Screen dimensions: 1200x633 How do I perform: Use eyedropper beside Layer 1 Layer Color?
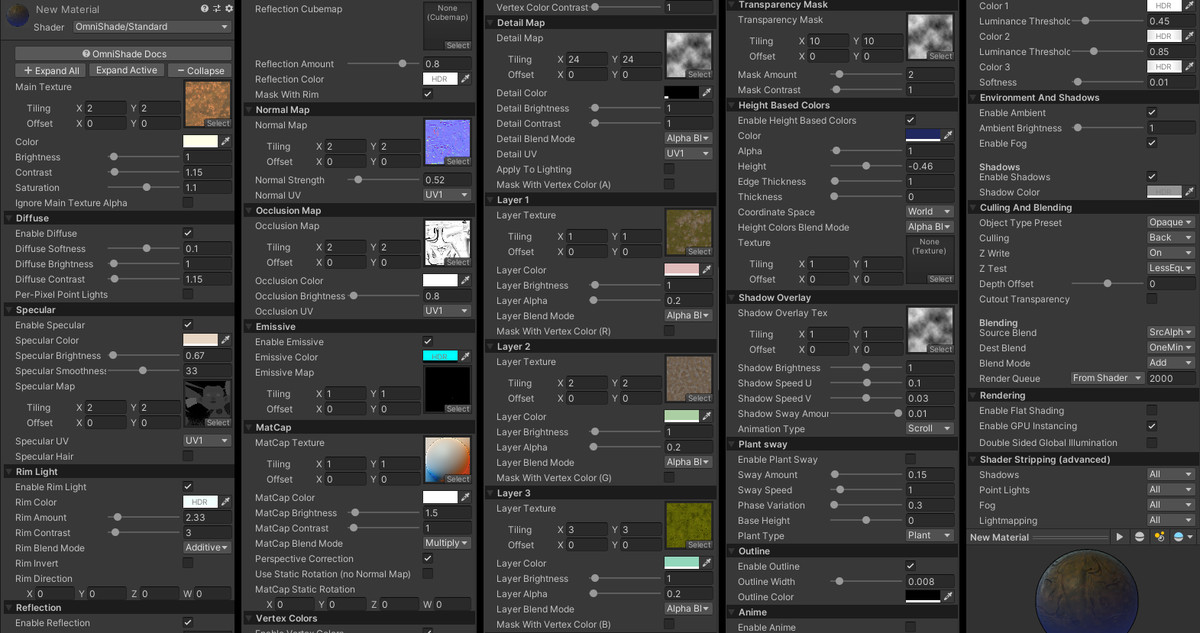[x=707, y=270]
